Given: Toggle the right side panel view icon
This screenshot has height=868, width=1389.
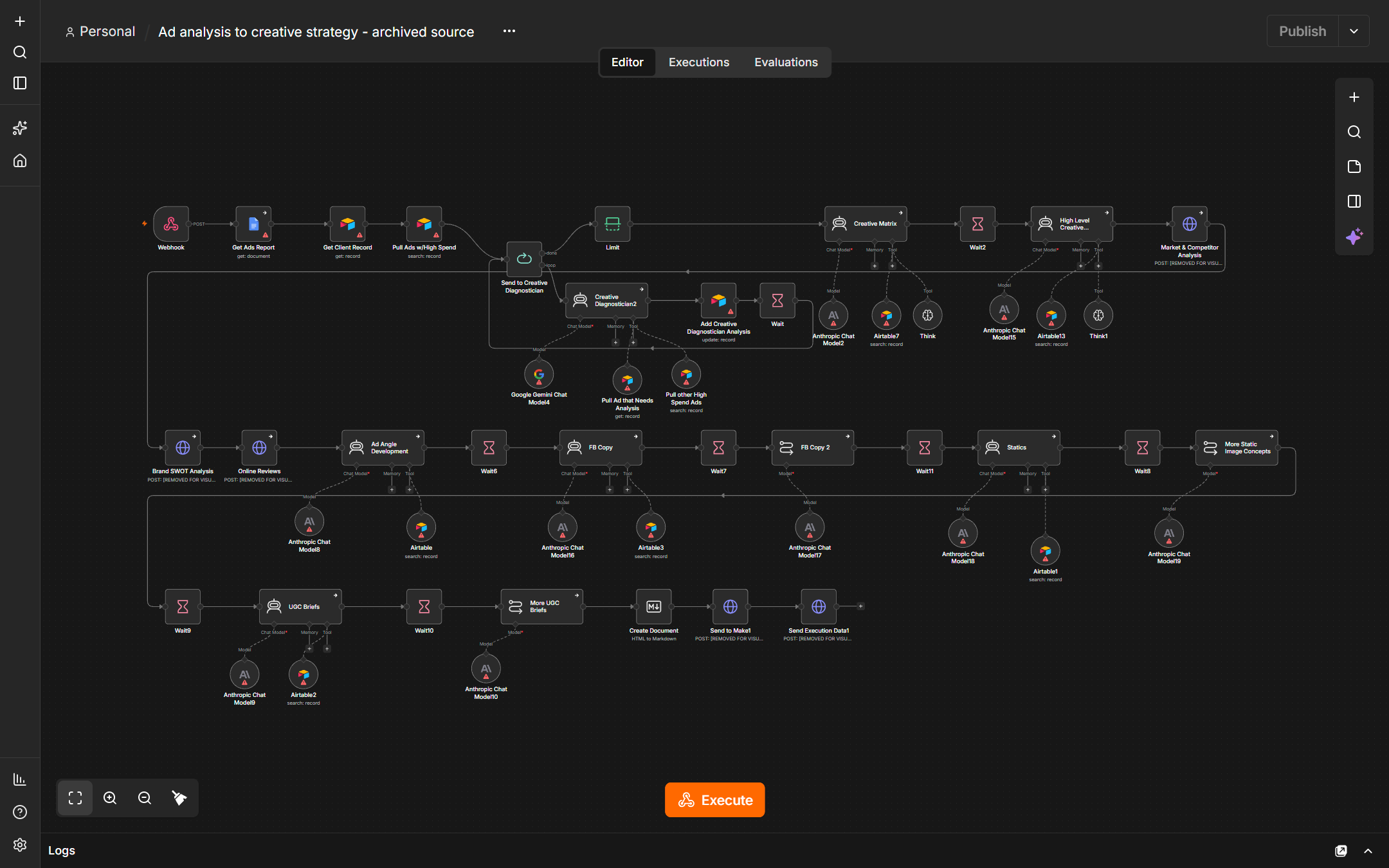Looking at the screenshot, I should 1354,201.
